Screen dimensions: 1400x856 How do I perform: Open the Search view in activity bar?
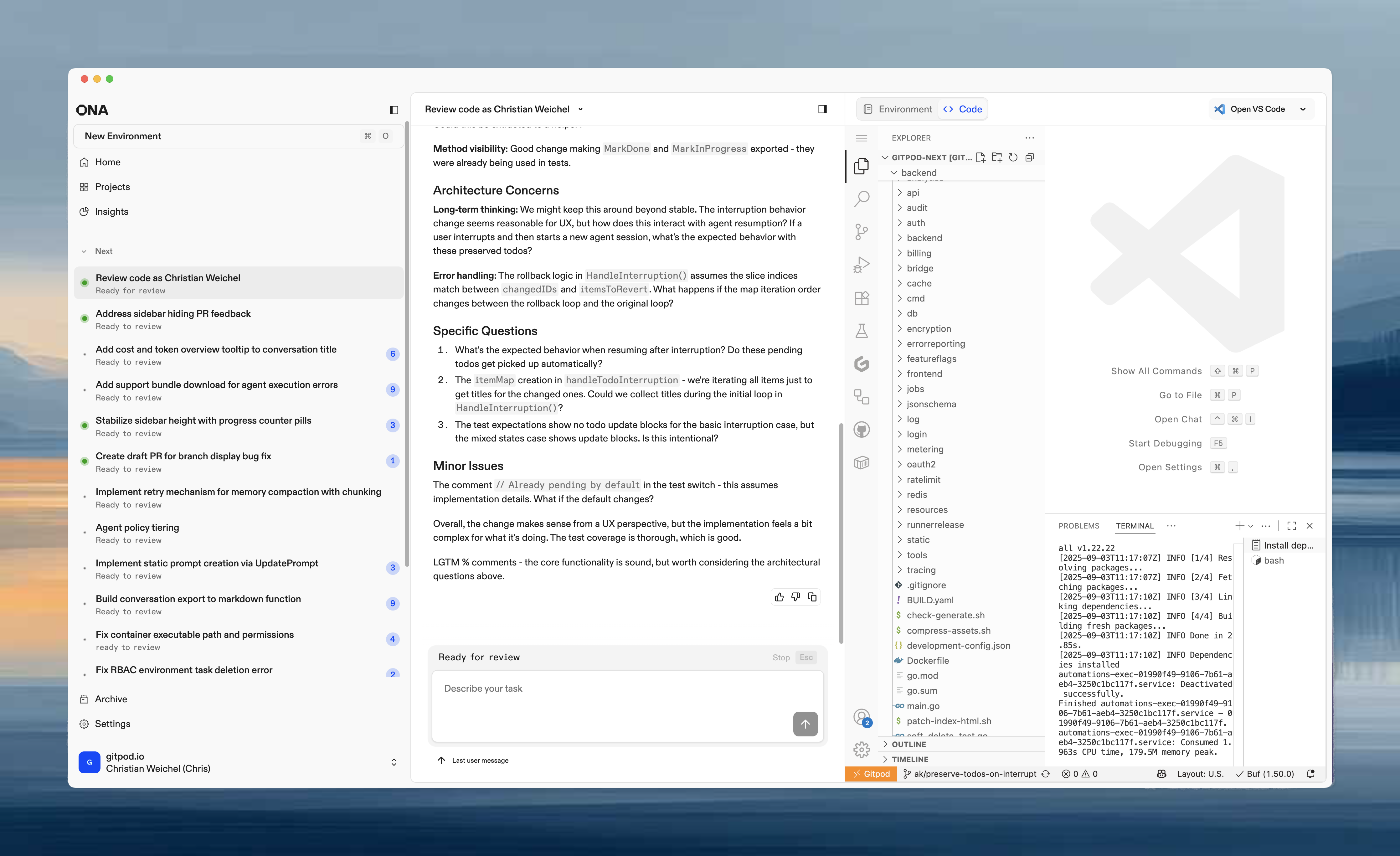point(862,198)
